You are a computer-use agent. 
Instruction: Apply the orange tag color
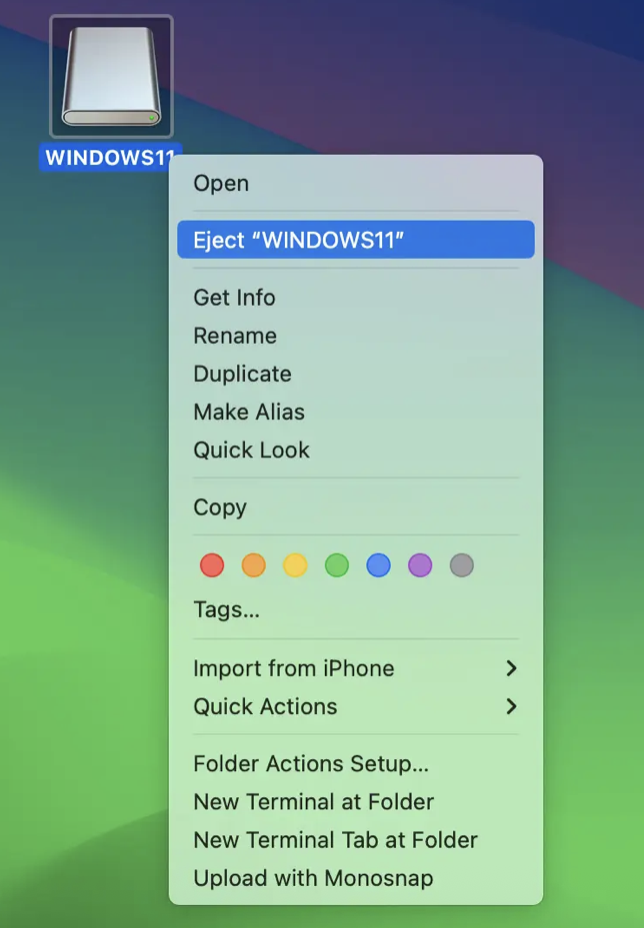point(253,565)
